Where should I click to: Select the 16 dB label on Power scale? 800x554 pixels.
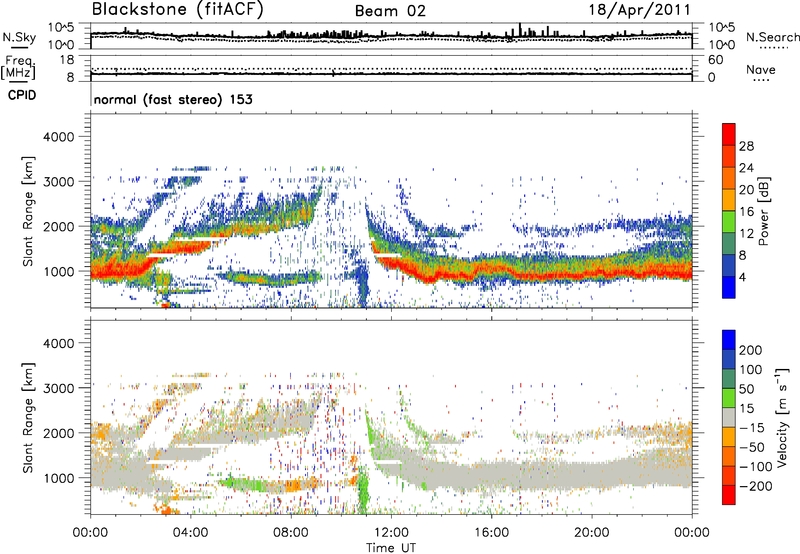746,212
